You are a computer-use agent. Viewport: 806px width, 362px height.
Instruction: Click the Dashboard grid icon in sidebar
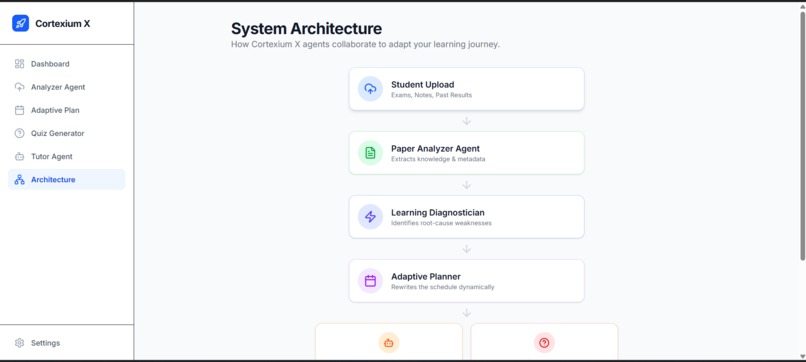point(20,64)
